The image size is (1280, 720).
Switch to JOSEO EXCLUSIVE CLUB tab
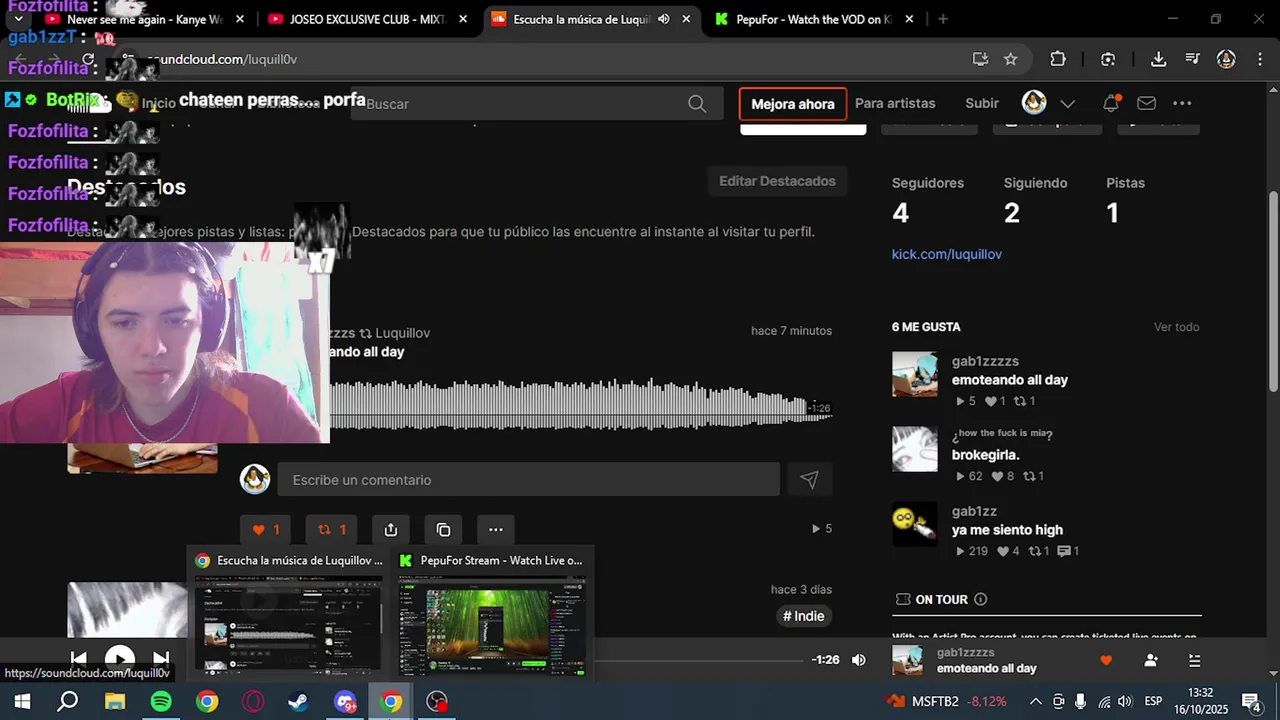pyautogui.click(x=367, y=19)
